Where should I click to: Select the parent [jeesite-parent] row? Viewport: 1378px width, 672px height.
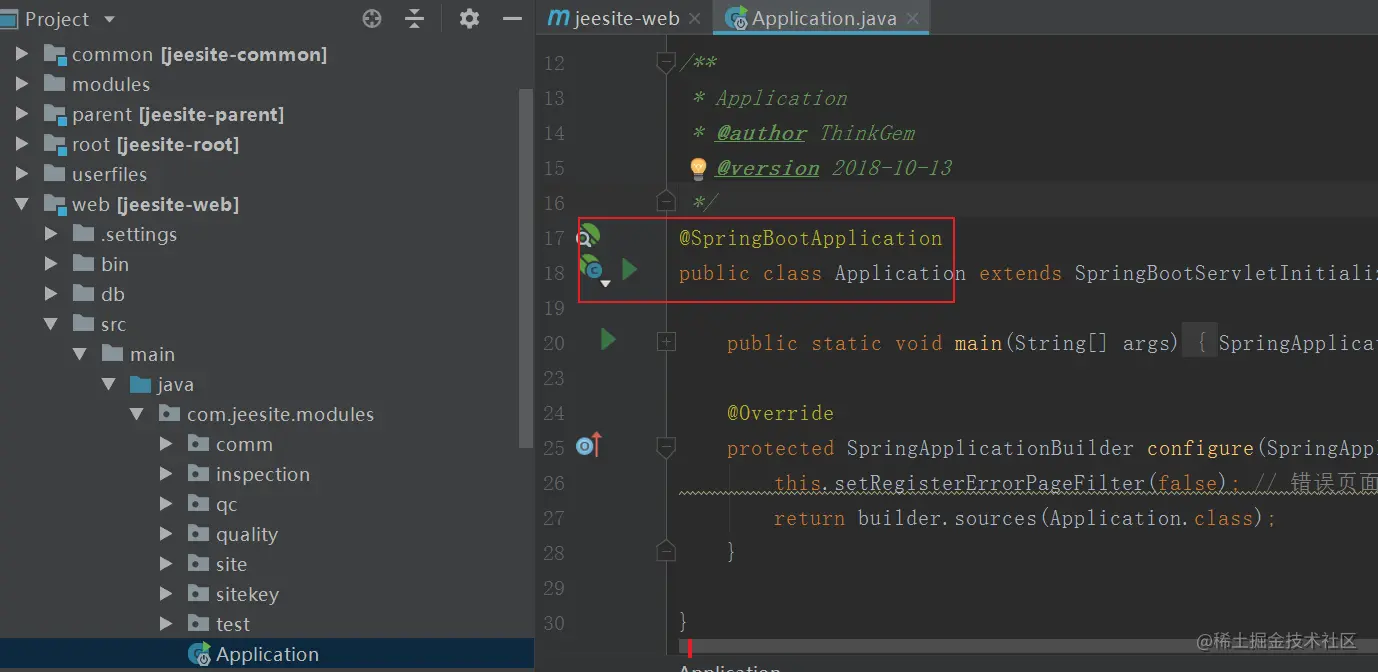(267, 114)
